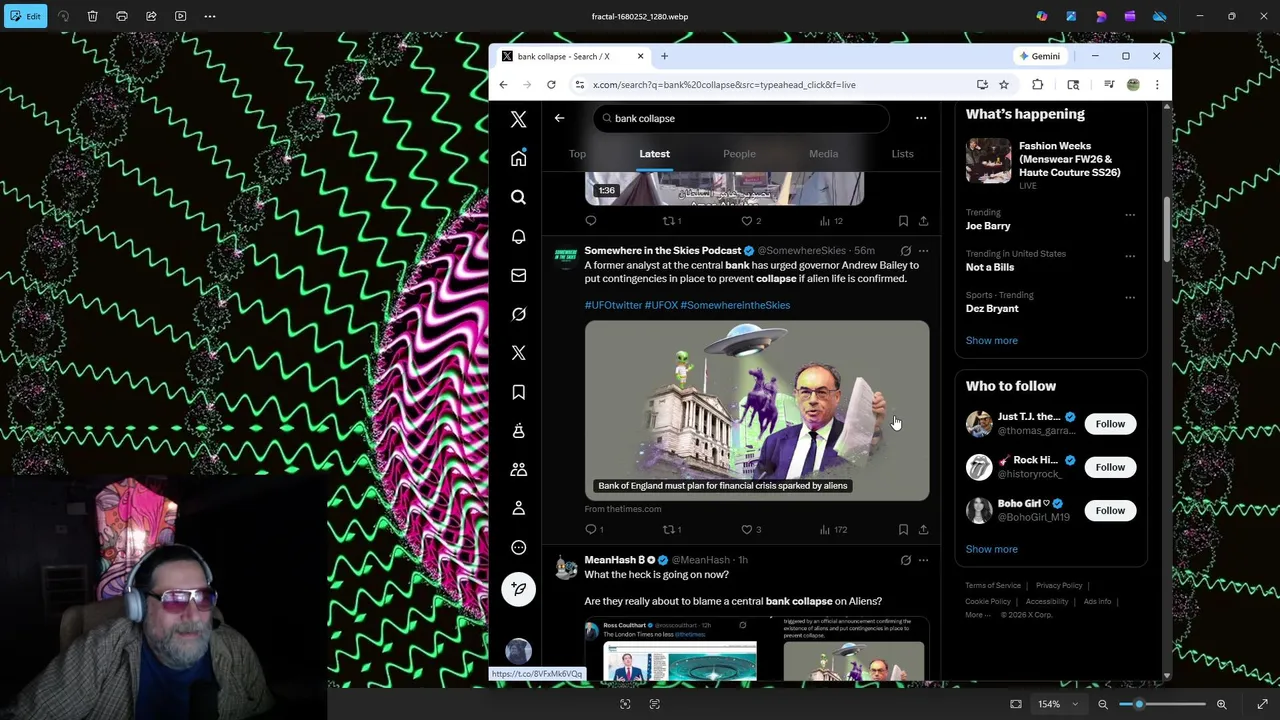1280x720 pixels.
Task: Open Chrome three-dot menu
Action: tap(1157, 85)
